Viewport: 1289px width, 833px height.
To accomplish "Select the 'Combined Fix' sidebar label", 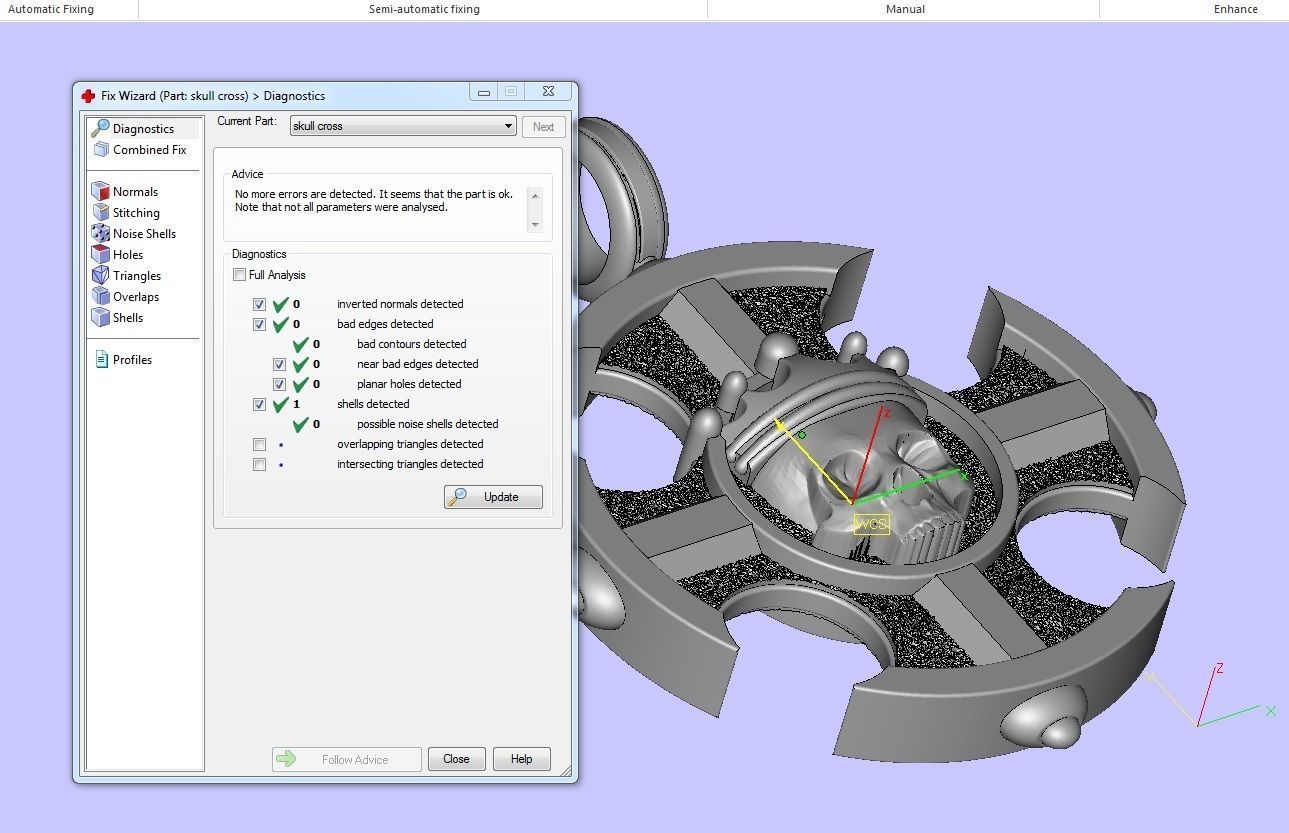I will [x=150, y=150].
